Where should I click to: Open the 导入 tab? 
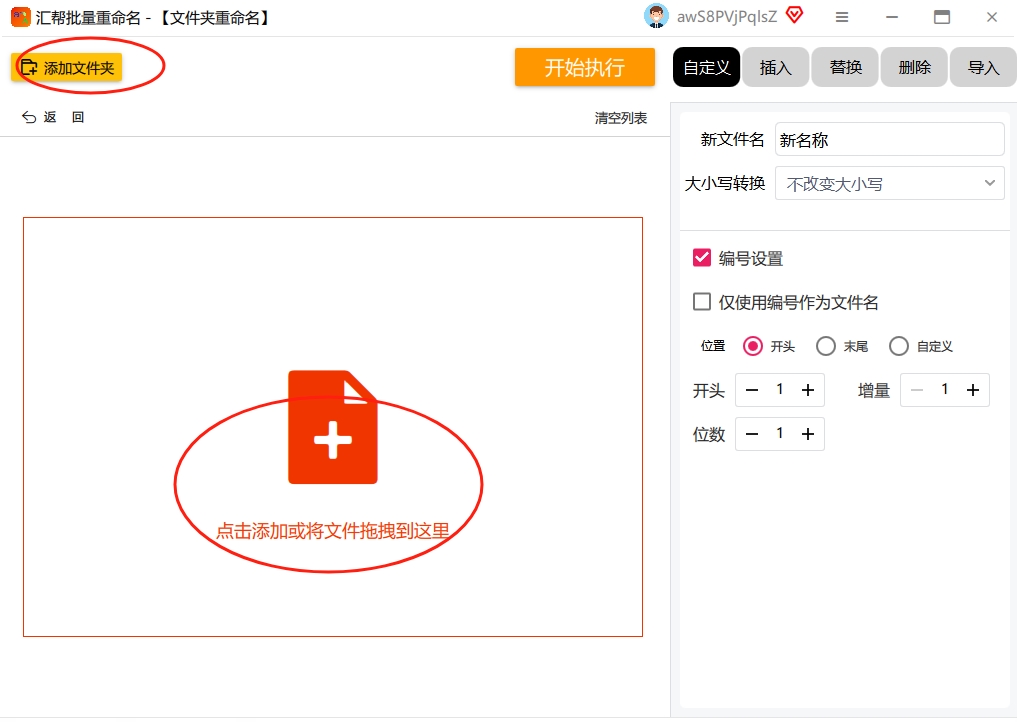point(983,67)
